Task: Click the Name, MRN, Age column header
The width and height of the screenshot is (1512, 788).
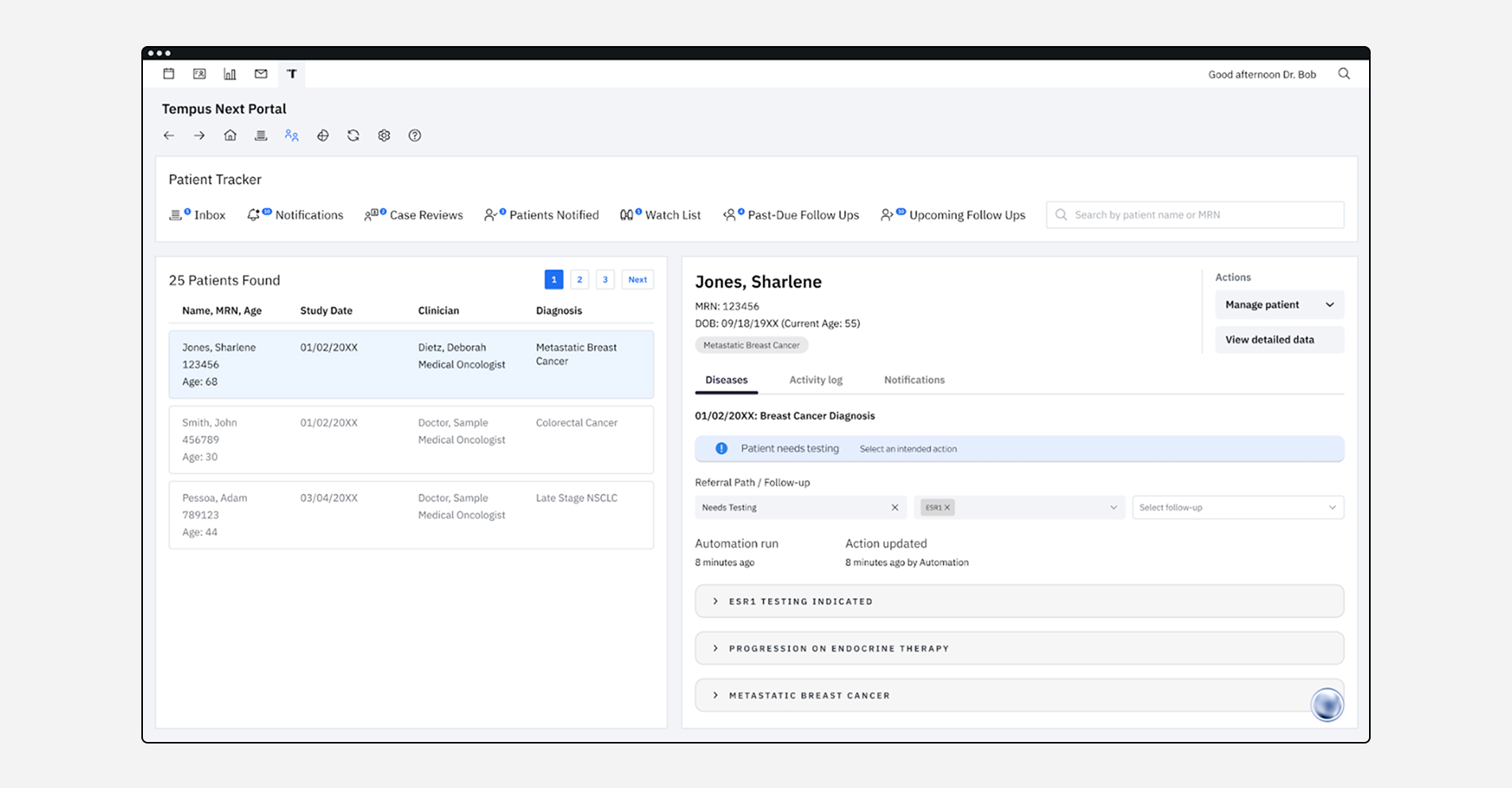Action: point(222,311)
